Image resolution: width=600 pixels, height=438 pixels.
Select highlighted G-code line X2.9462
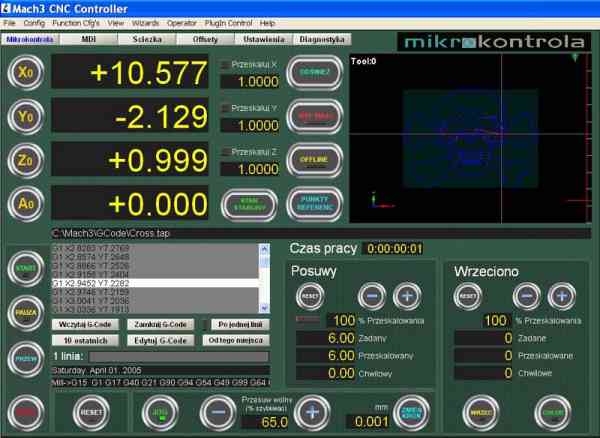[x=155, y=283]
